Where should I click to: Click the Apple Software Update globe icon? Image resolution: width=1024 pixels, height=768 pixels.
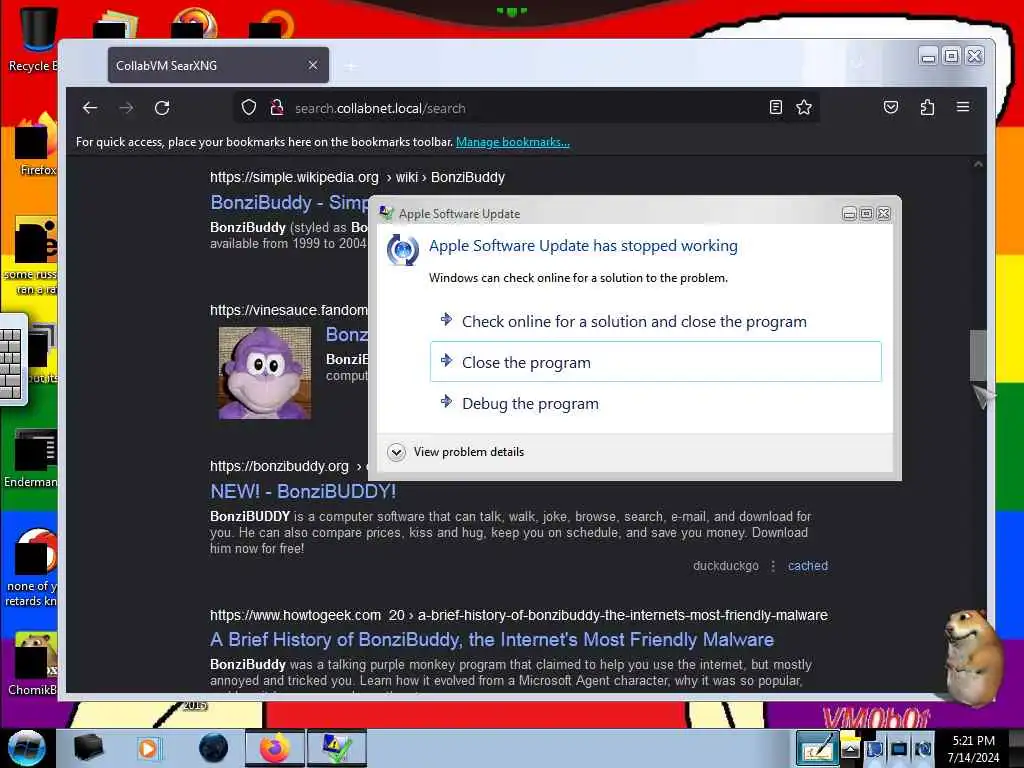point(402,249)
